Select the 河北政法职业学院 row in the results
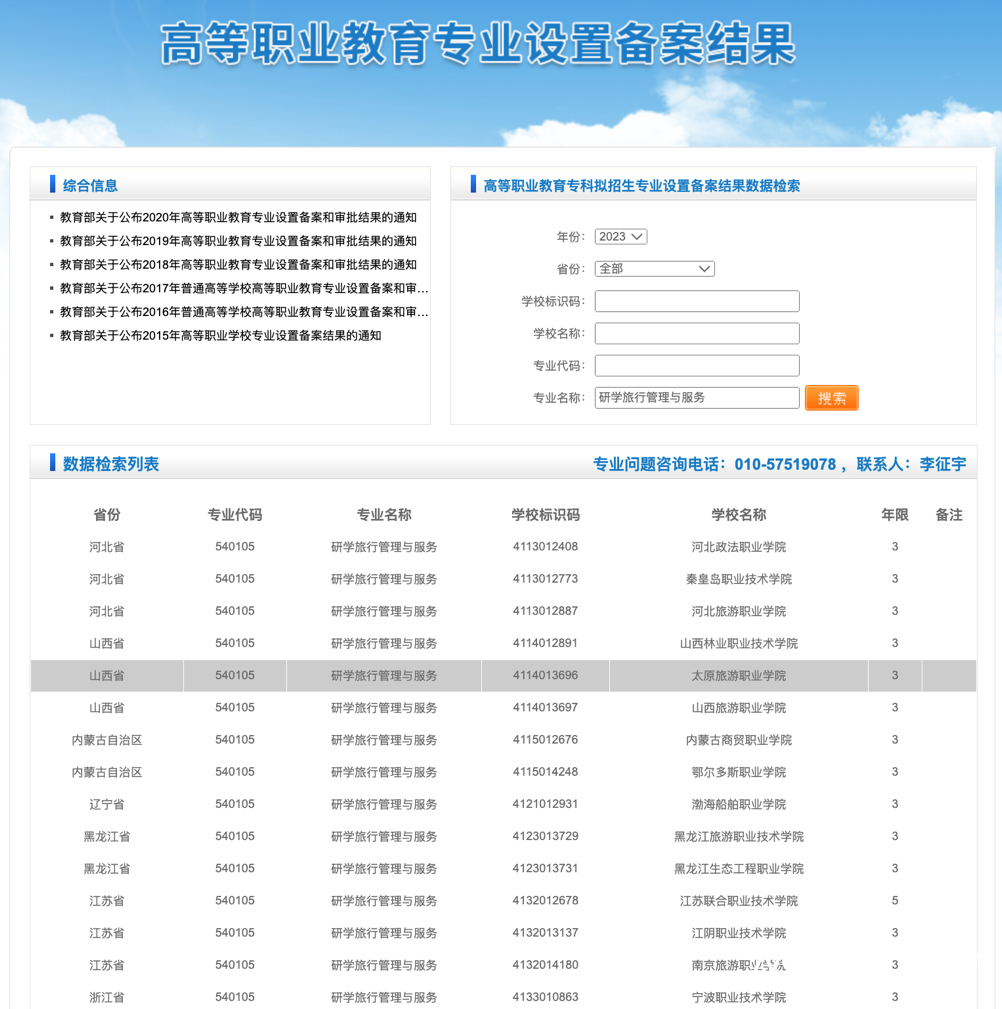The height and width of the screenshot is (1009, 1002). pos(500,546)
